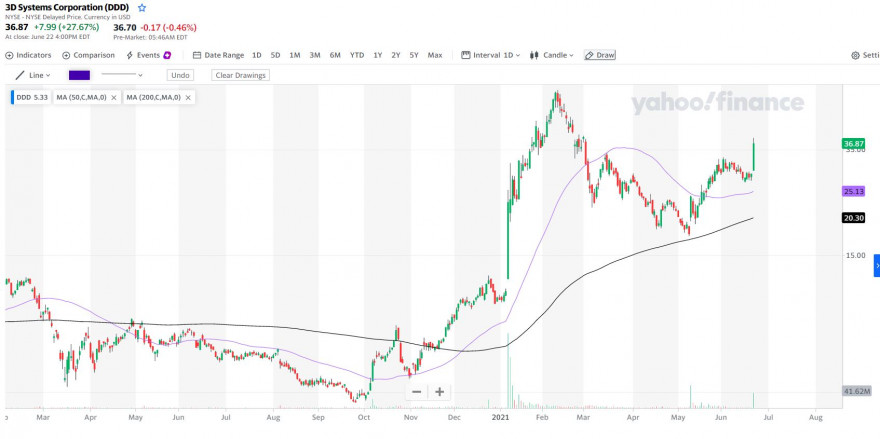Image resolution: width=880 pixels, height=439 pixels.
Task: Expand the blue side panel arrow
Action: [x=877, y=266]
